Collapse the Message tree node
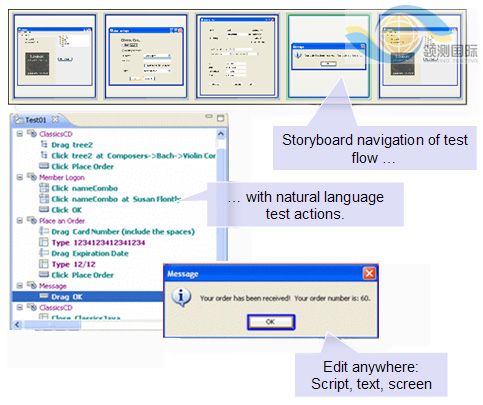 [x=20, y=285]
